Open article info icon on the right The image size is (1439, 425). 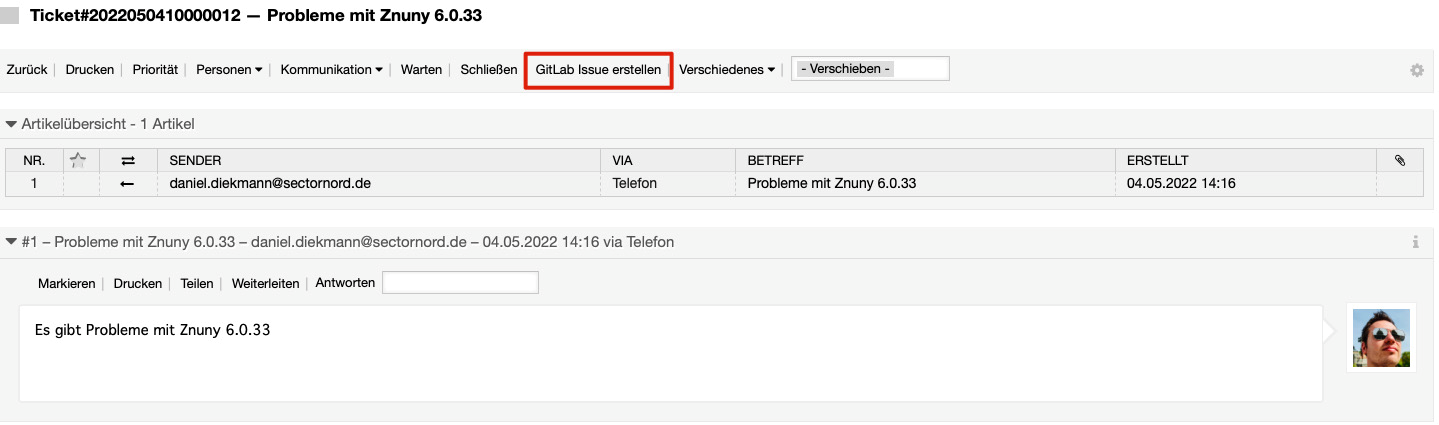(x=1415, y=242)
